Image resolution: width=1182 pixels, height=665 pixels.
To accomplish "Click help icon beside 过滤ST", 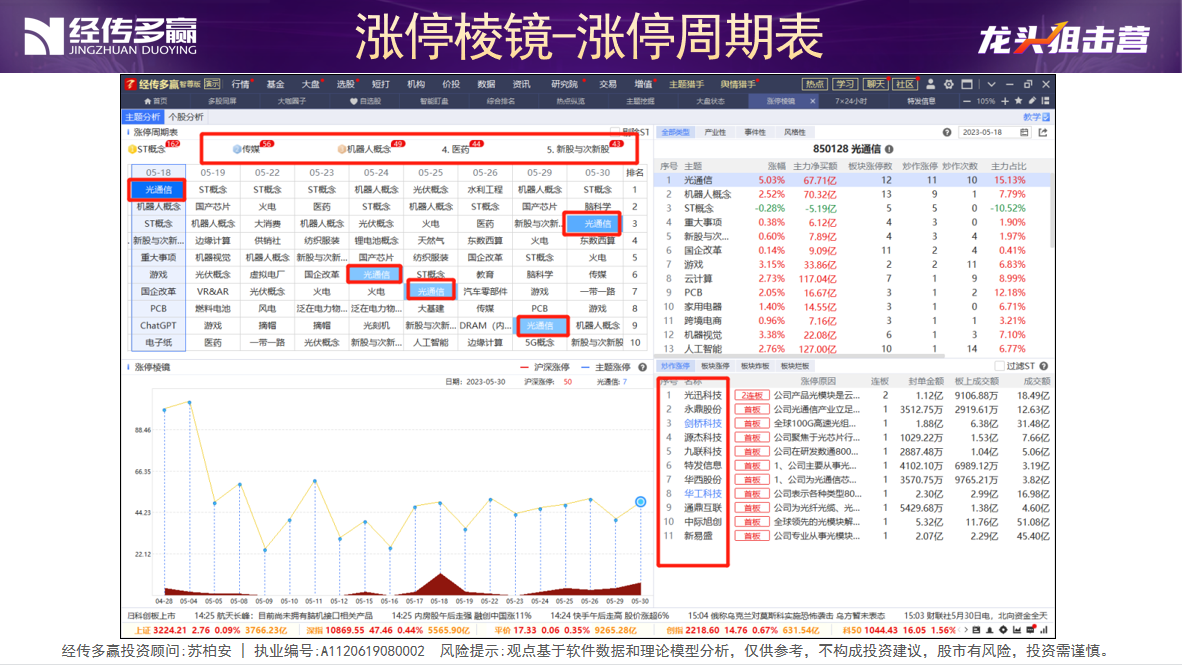I will [1044, 366].
